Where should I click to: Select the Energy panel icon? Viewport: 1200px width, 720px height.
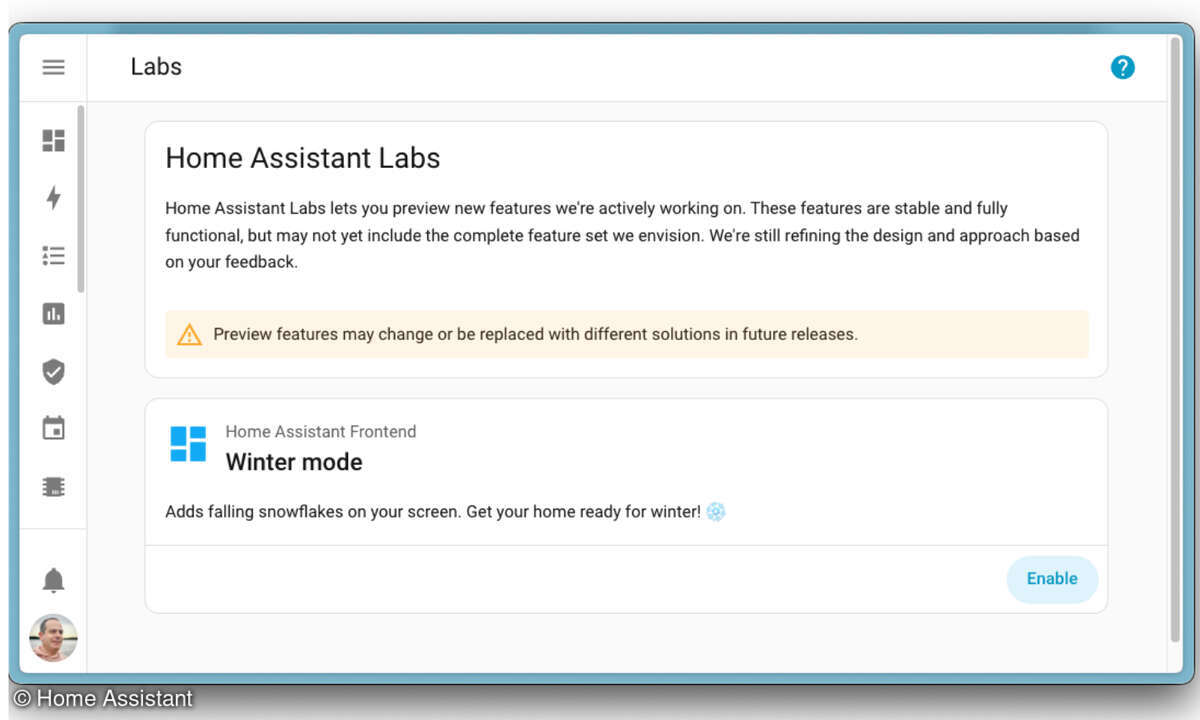point(53,198)
